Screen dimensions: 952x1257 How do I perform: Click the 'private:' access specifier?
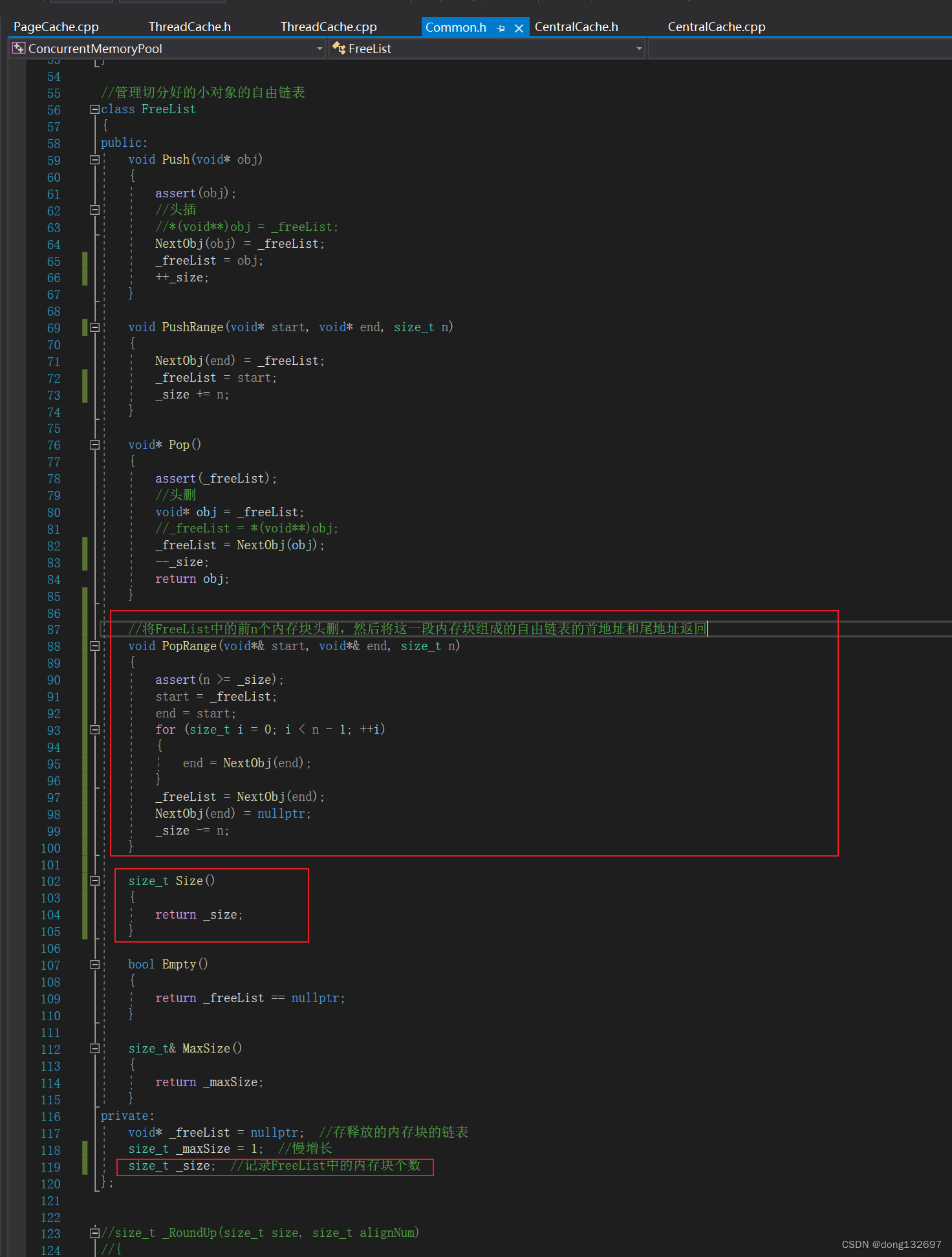pos(127,1116)
